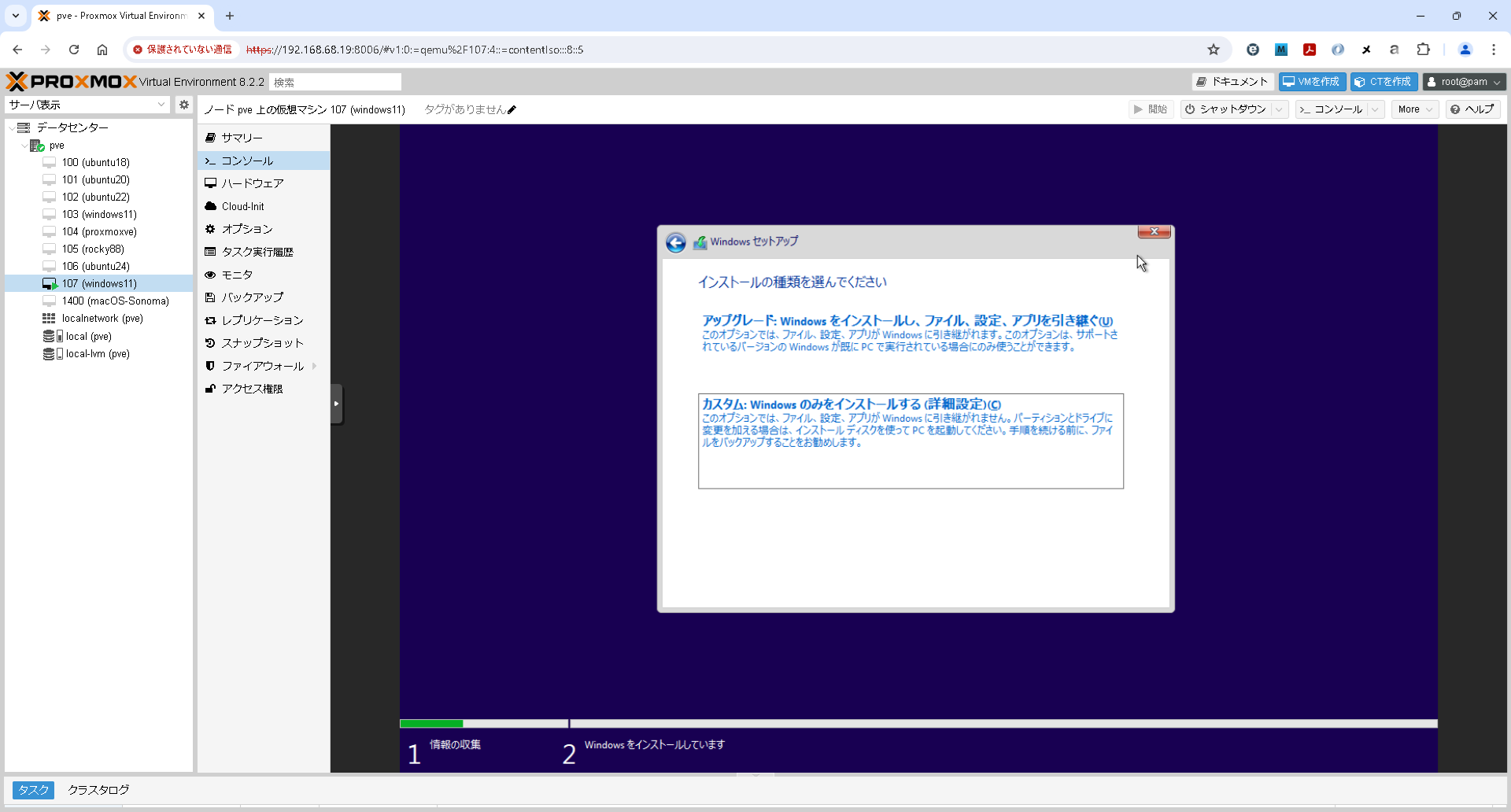This screenshot has height=812, width=1511.
Task: Open the アクセス権限 menu item
Action: 264,389
